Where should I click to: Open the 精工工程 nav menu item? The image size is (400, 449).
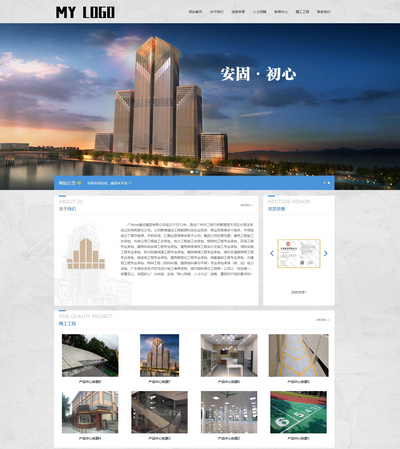(x=302, y=12)
